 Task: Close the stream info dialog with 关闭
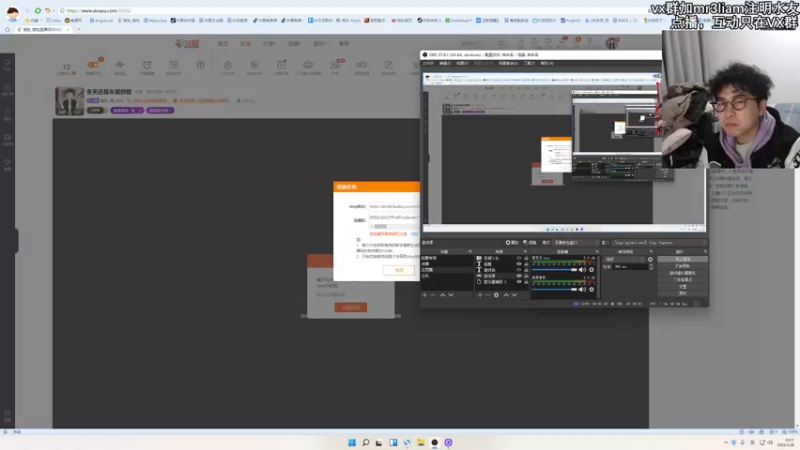399,270
